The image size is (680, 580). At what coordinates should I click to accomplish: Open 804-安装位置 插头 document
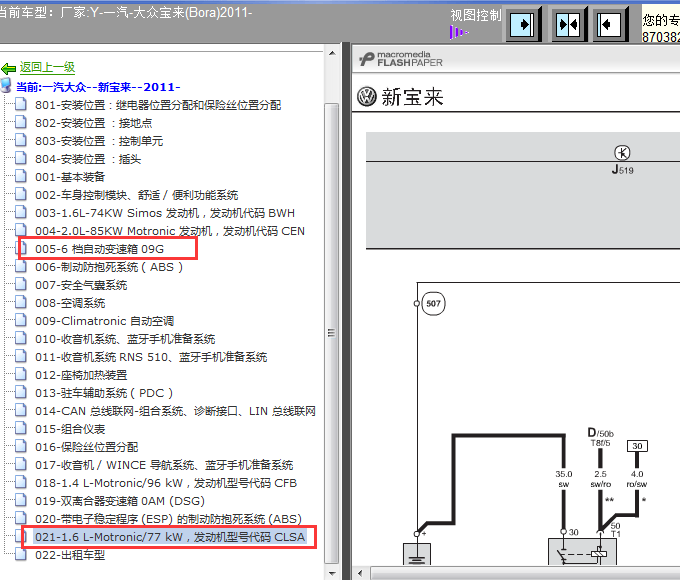click(x=88, y=159)
